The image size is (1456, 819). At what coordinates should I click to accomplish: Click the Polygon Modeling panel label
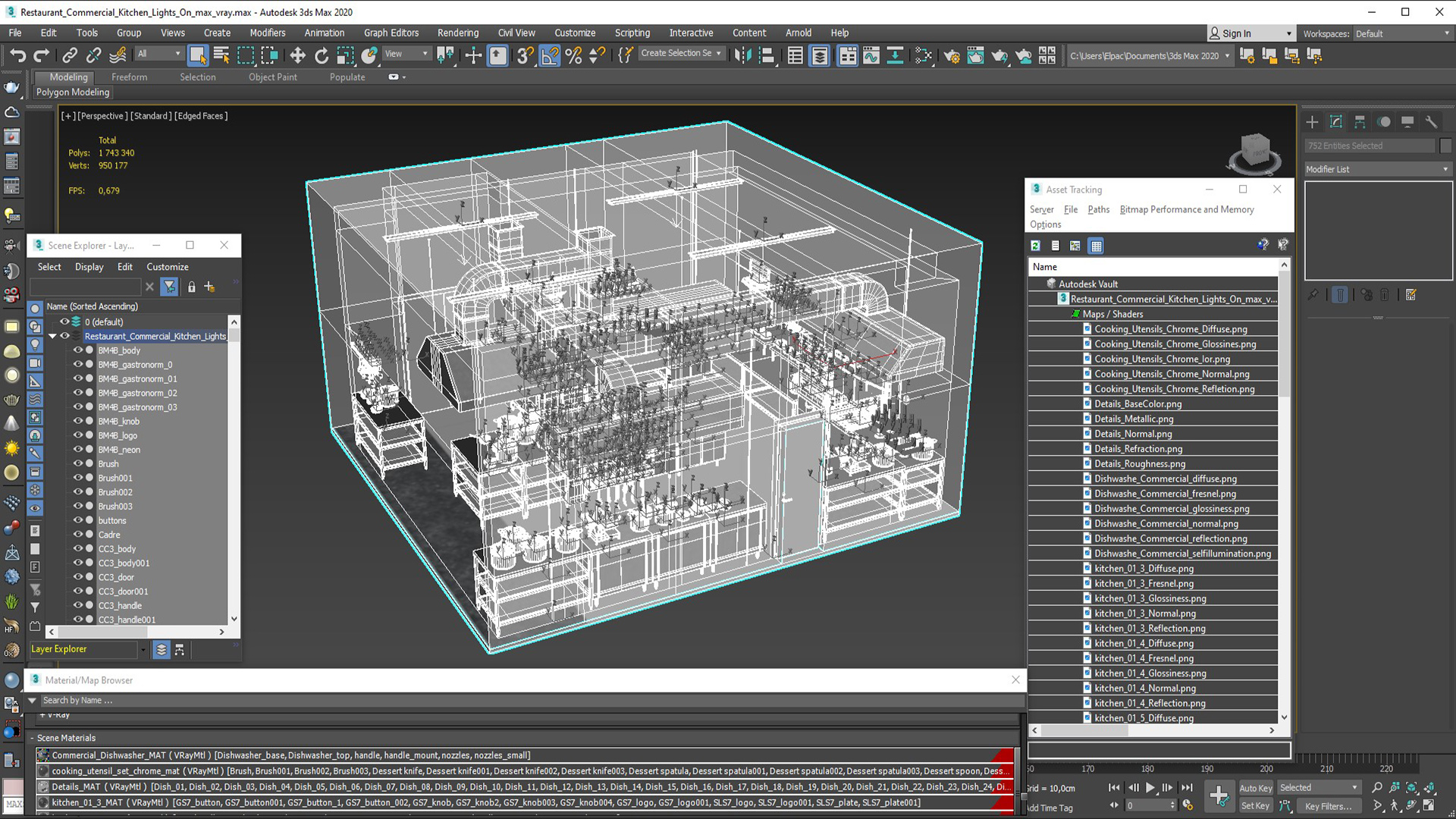click(x=73, y=92)
